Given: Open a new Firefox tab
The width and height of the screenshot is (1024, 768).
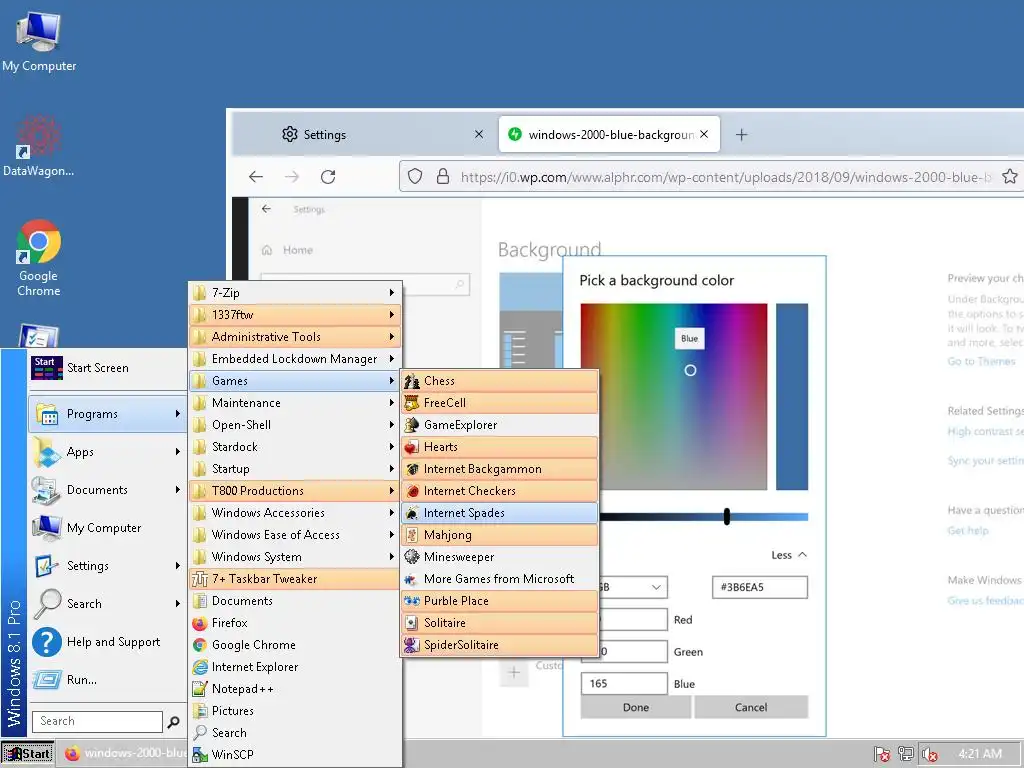Looking at the screenshot, I should click(x=741, y=135).
